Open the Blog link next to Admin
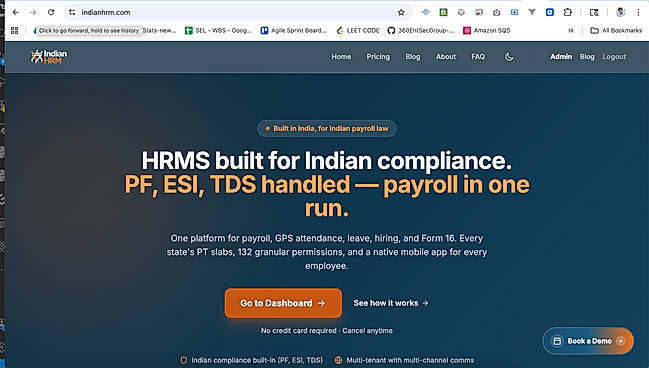649x368 pixels. click(587, 57)
